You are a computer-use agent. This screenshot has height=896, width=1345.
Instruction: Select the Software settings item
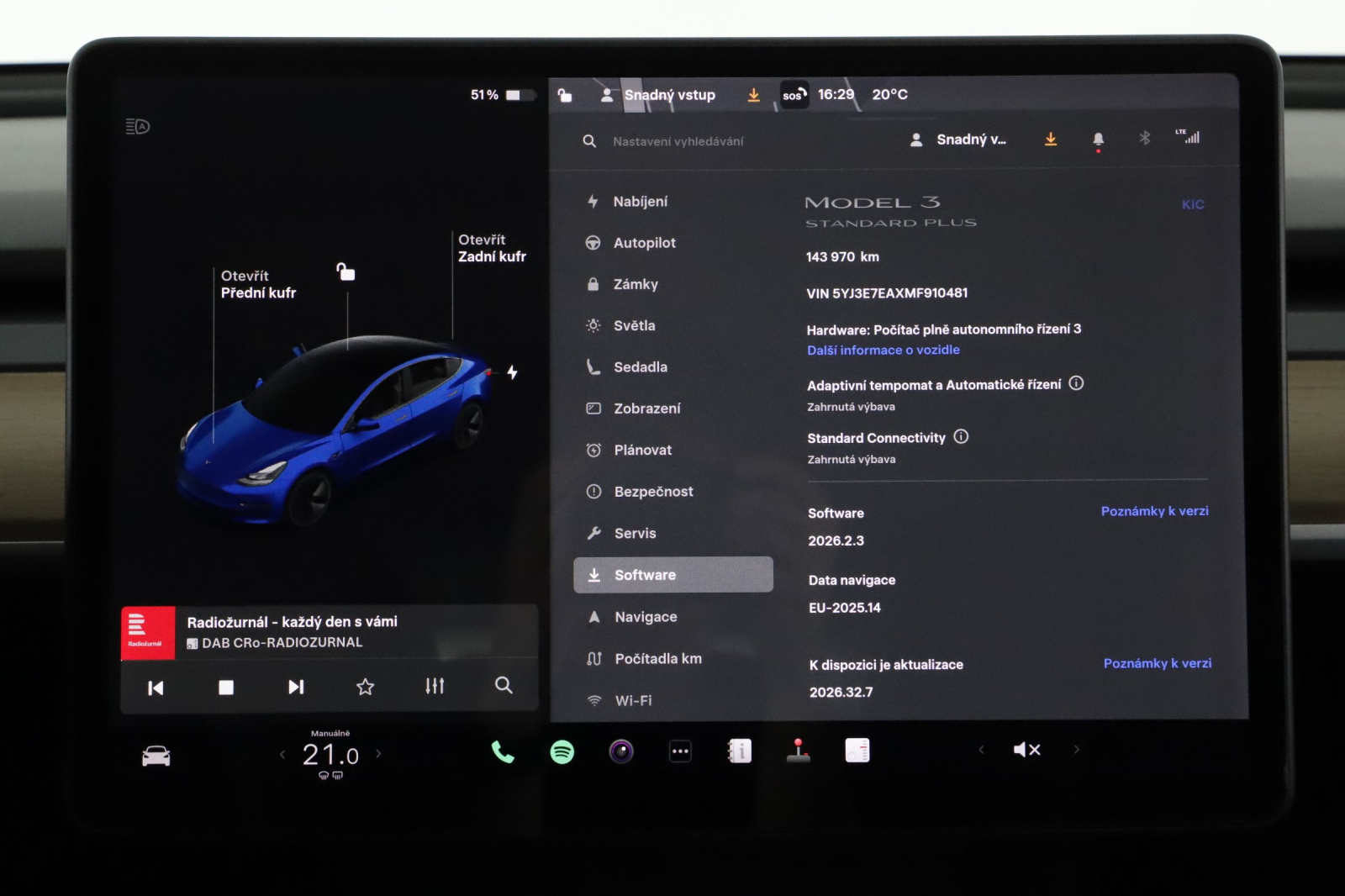(672, 575)
